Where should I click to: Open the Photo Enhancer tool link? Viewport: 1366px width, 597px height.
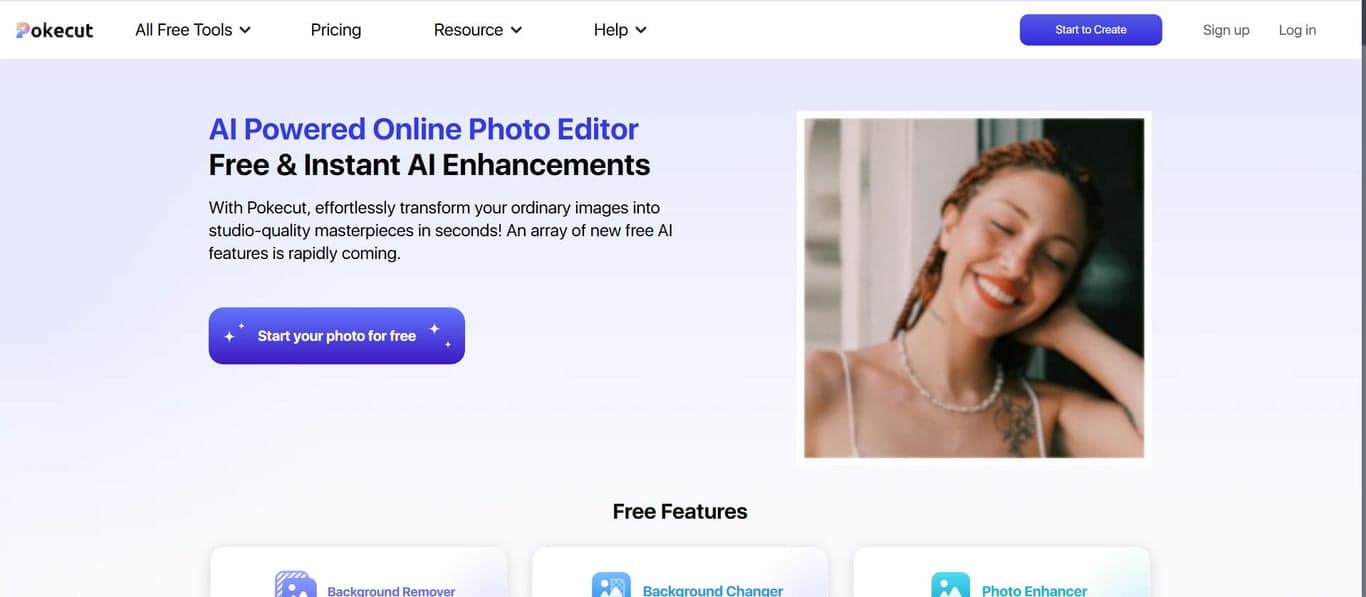pos(1034,591)
